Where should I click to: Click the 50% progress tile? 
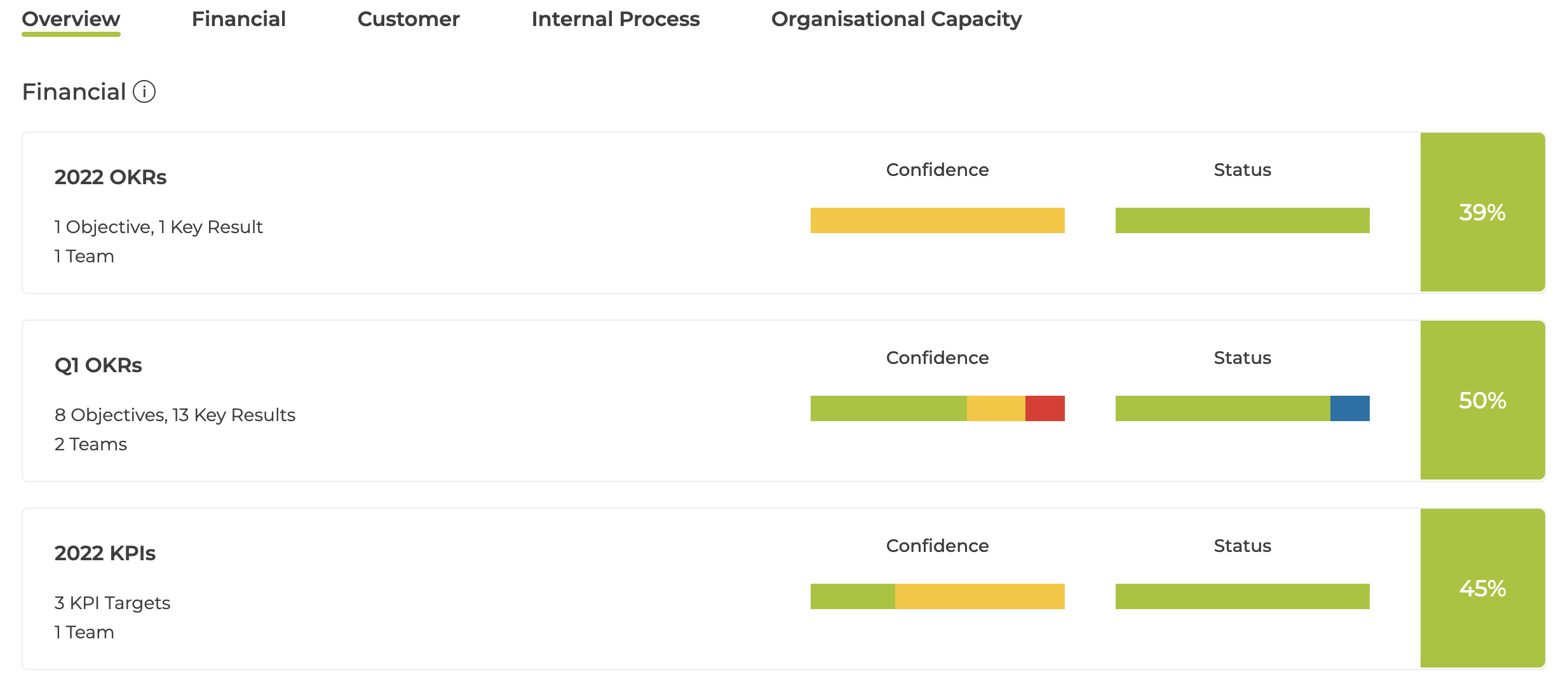coord(1483,400)
